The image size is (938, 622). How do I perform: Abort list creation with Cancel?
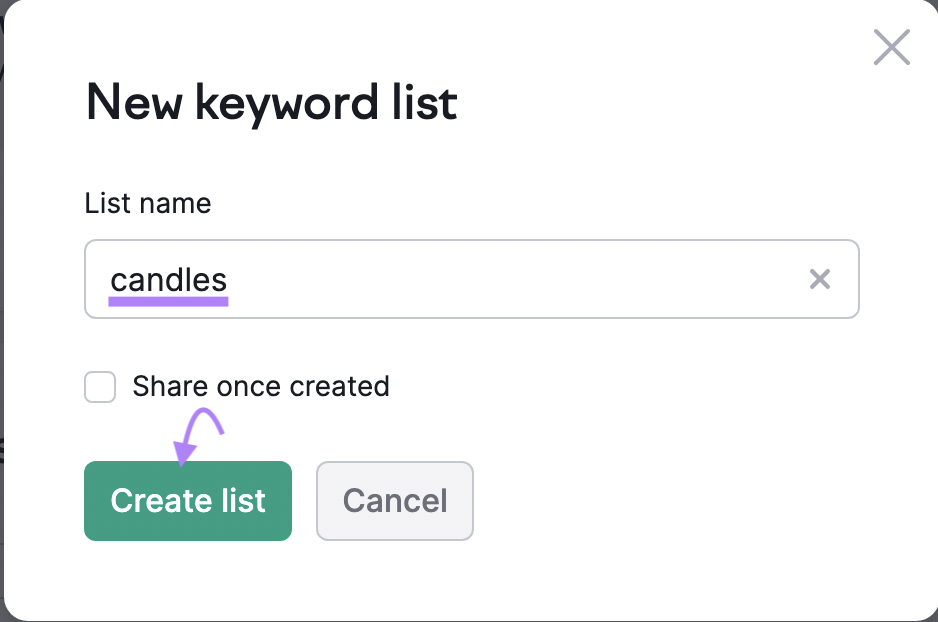coord(394,501)
